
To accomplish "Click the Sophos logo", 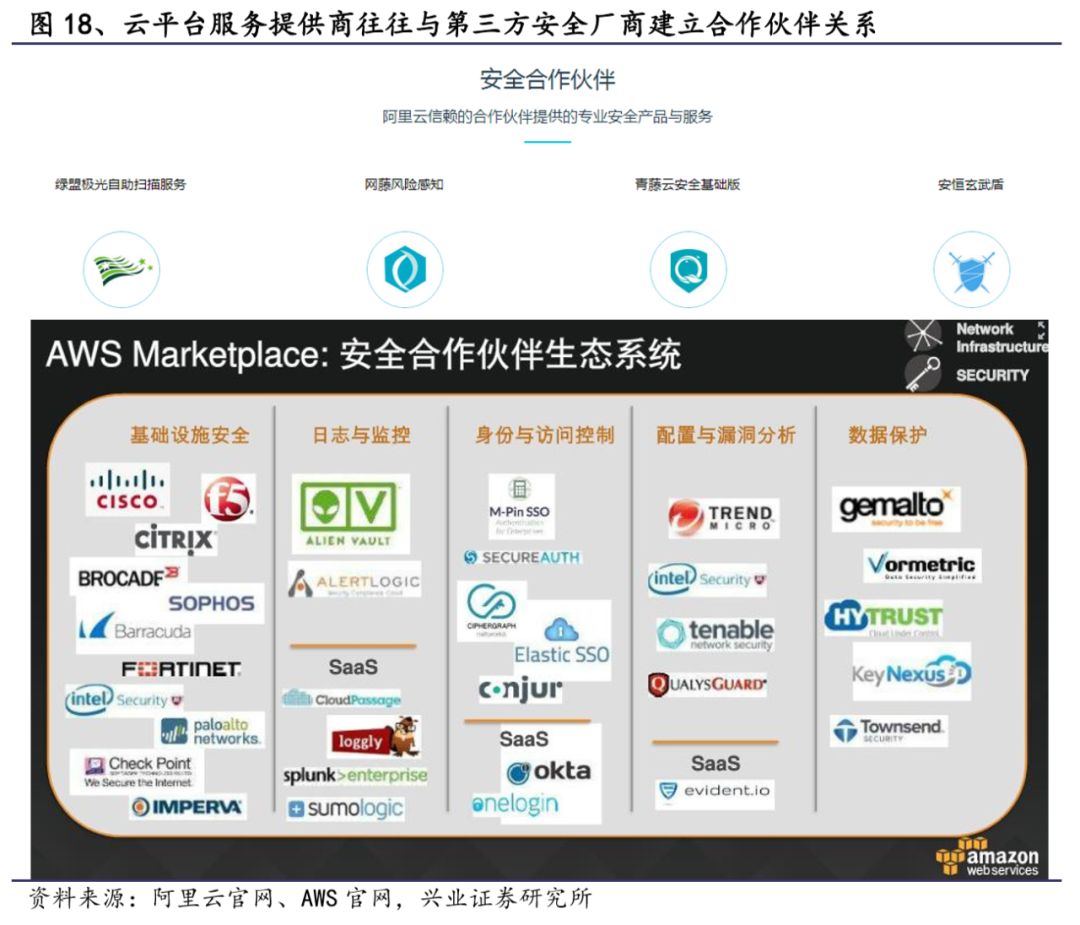I will point(211,603).
